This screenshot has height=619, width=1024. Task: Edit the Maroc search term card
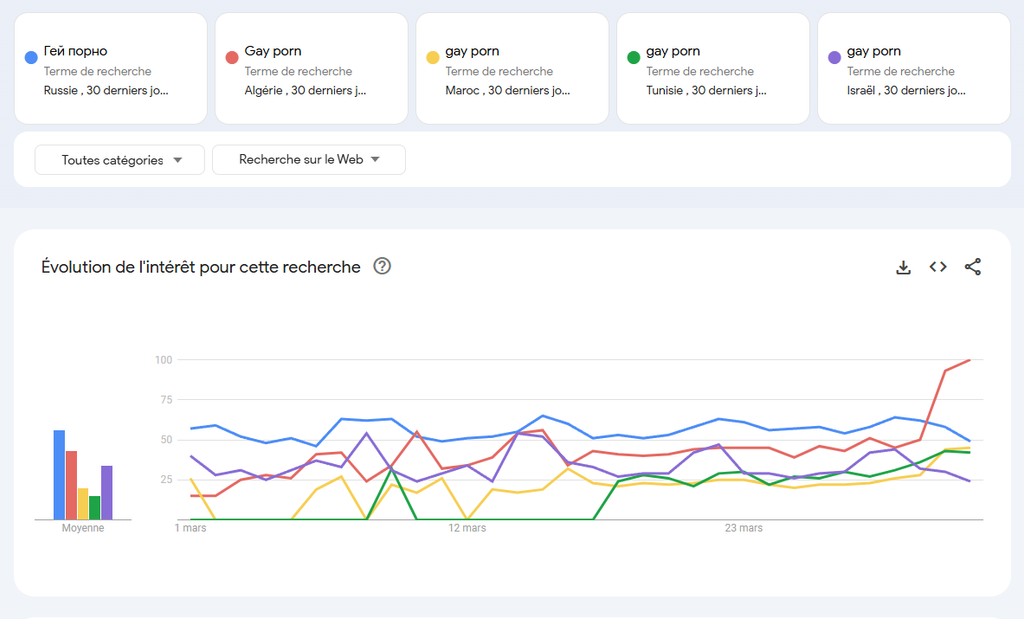(512, 70)
